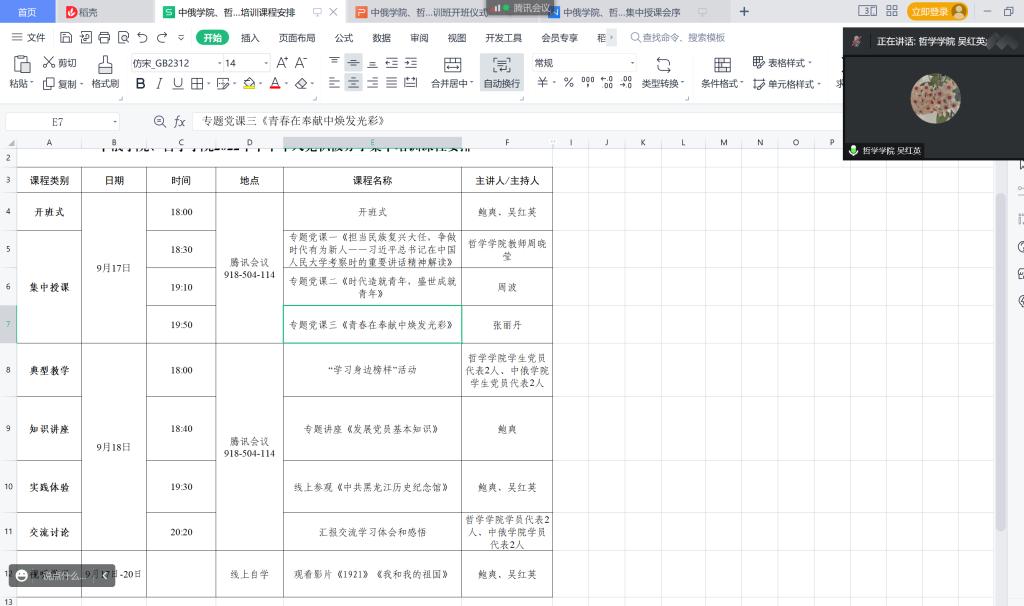Click the 查找命令 search box
This screenshot has width=1024, height=606.
pyautogui.click(x=677, y=38)
